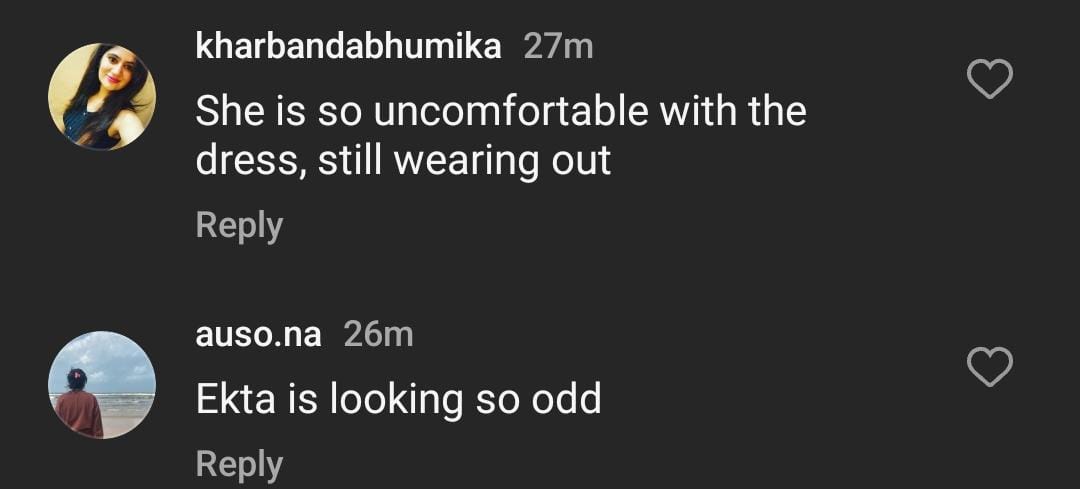This screenshot has width=1080, height=489.
Task: Go to the auso.na username
Action: pyautogui.click(x=258, y=334)
